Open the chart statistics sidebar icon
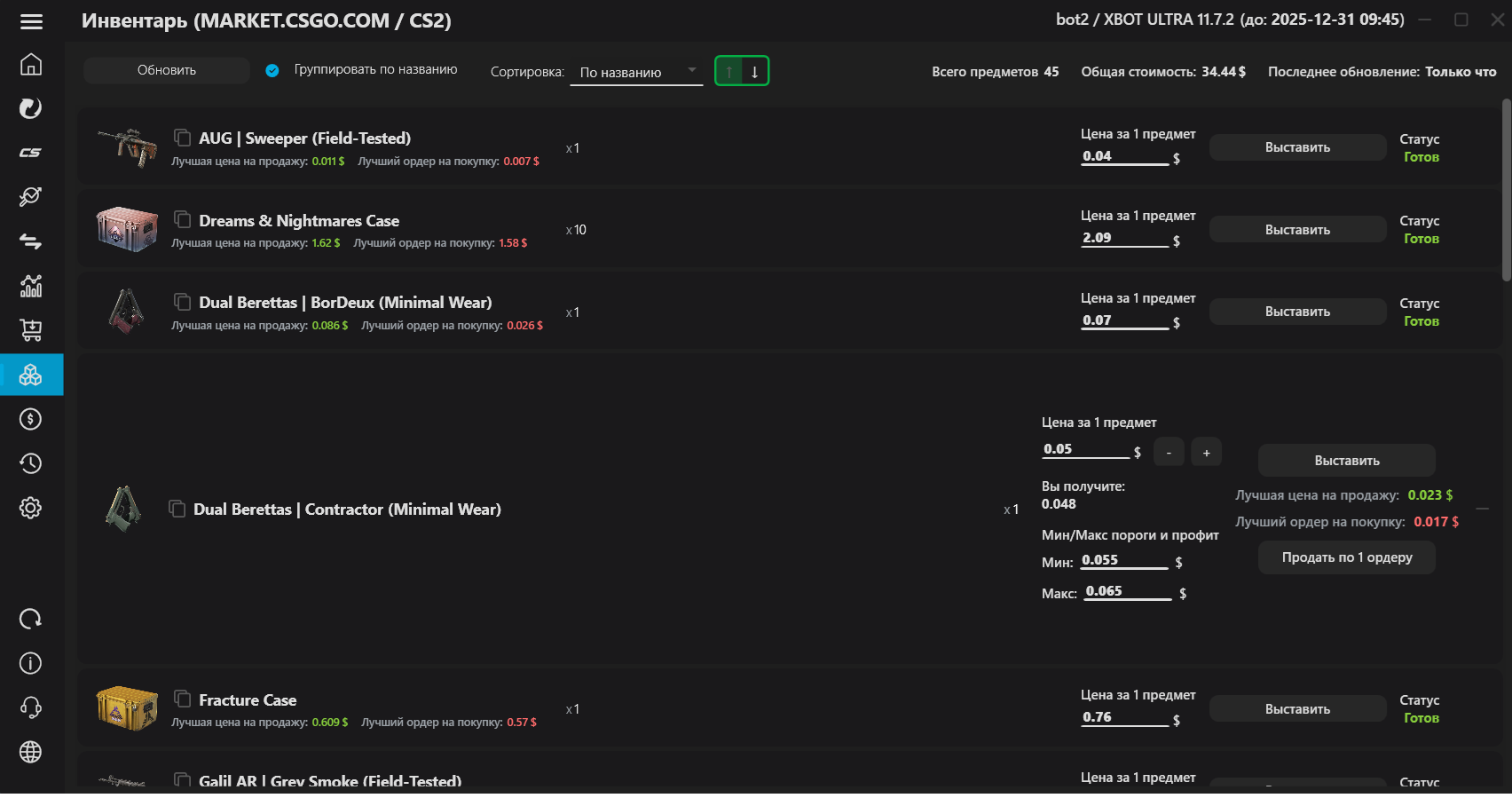This screenshot has height=798, width=1512. (31, 286)
